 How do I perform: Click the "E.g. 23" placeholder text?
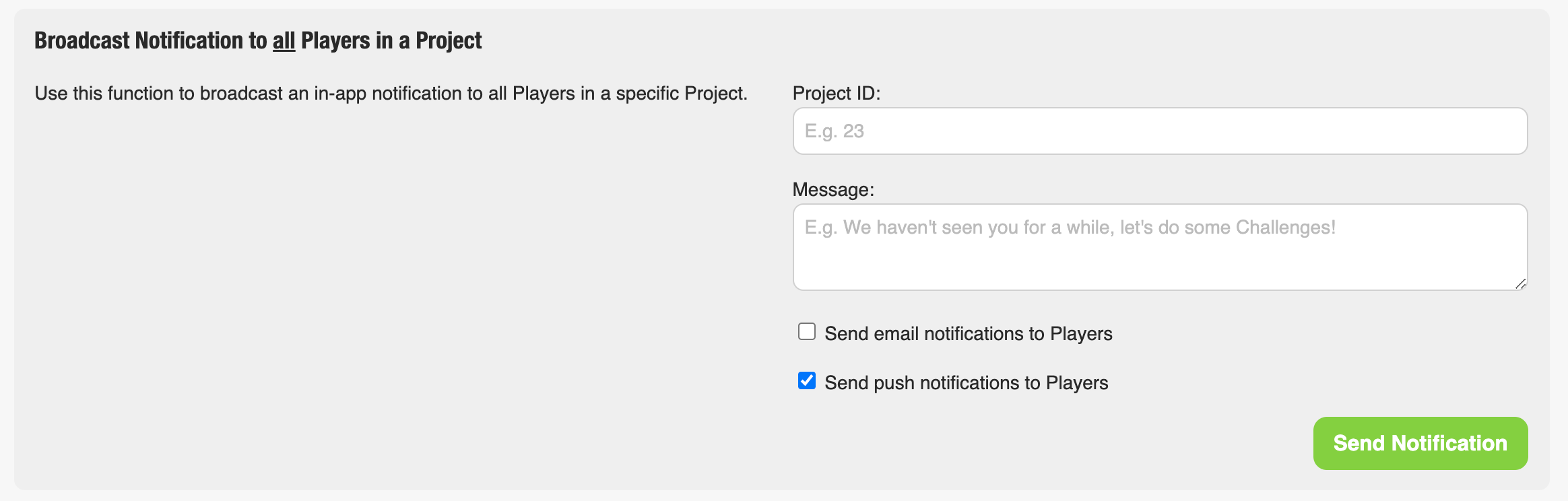835,131
